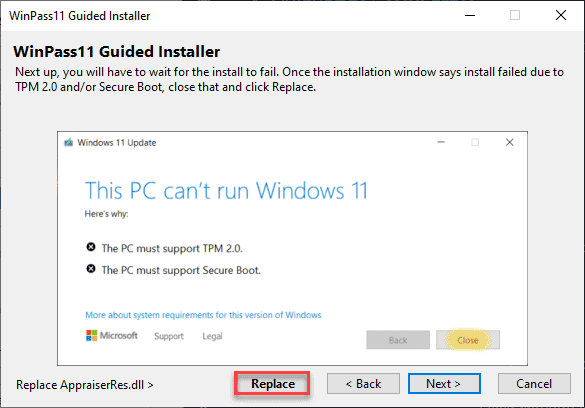Click the X icon beside TPM 2.0 requirement

tap(91, 247)
